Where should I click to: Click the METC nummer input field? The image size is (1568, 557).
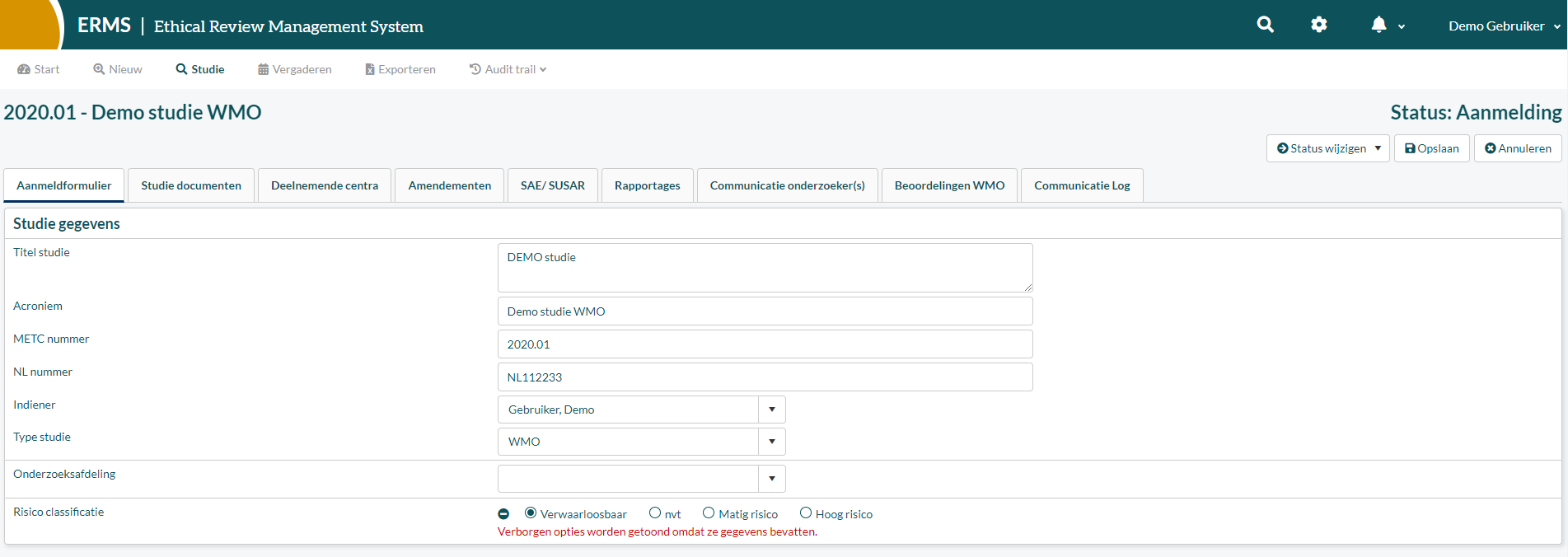tap(765, 344)
